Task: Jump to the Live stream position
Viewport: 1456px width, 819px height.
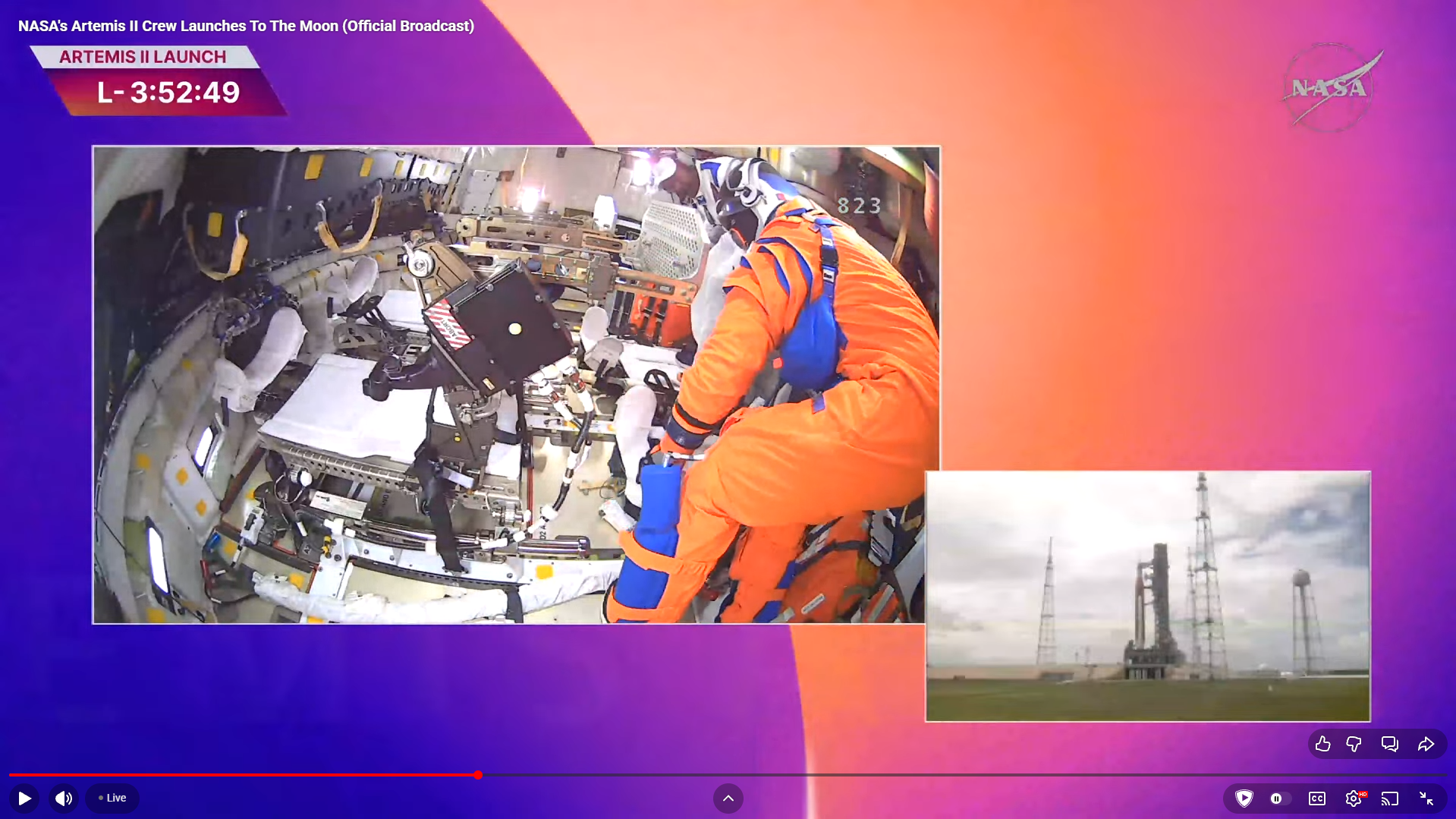Action: (112, 799)
